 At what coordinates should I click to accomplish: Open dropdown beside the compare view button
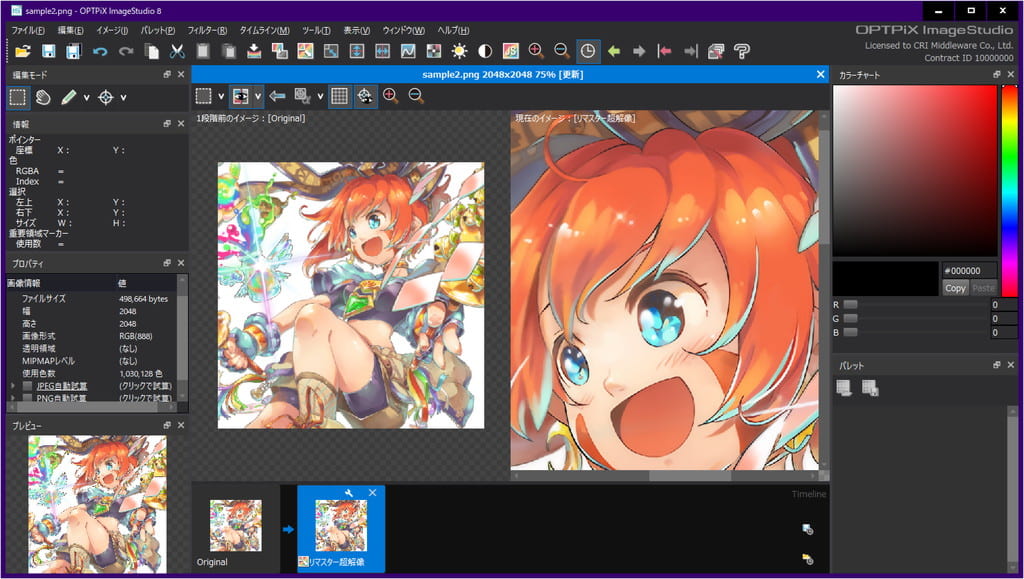pos(258,96)
